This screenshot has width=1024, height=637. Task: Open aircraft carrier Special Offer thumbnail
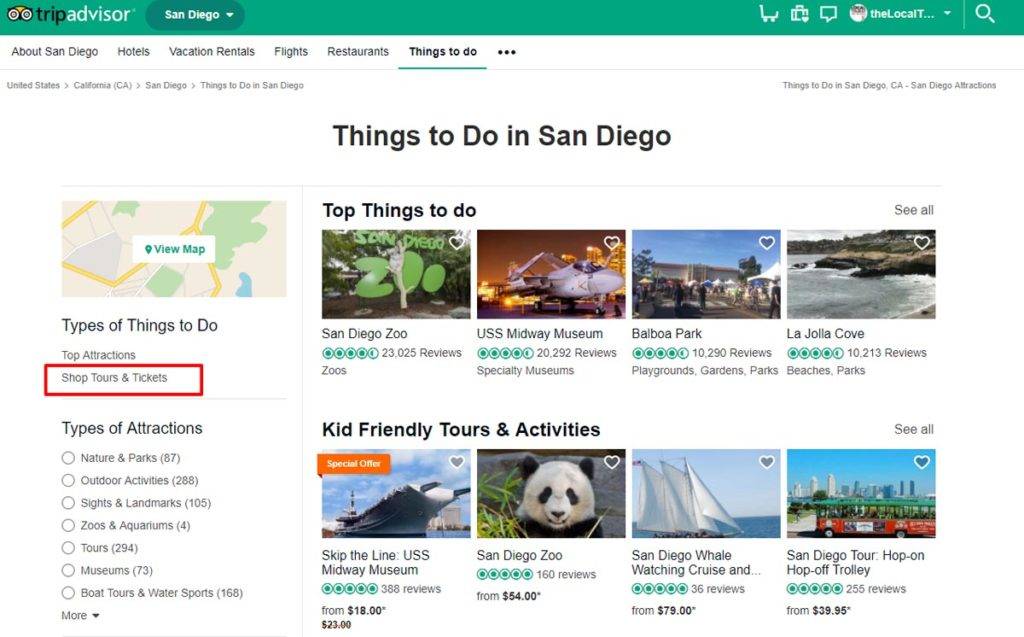tap(396, 493)
